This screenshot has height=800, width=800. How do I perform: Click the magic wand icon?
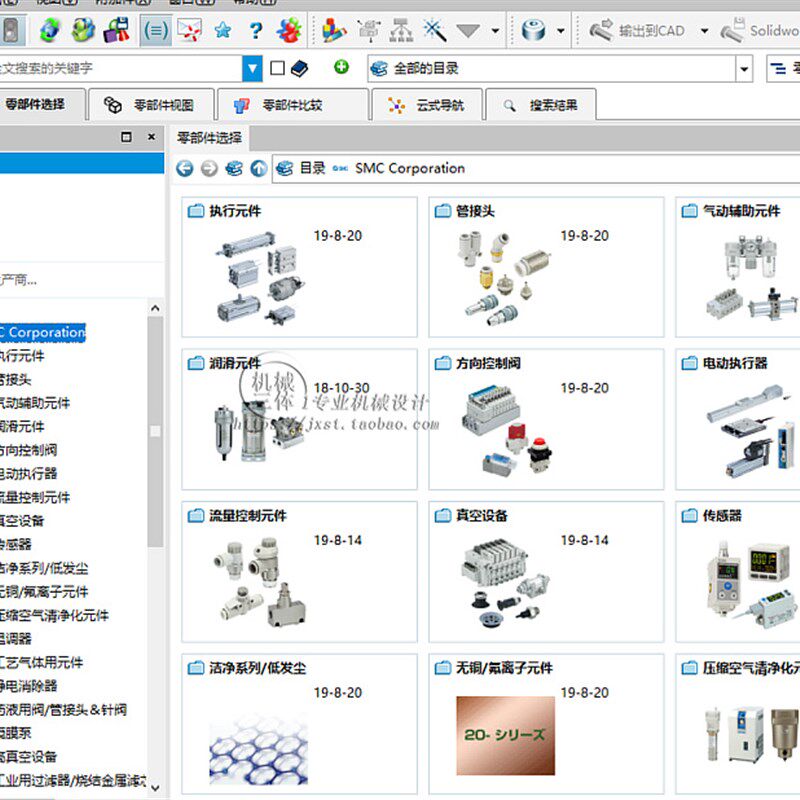point(435,30)
